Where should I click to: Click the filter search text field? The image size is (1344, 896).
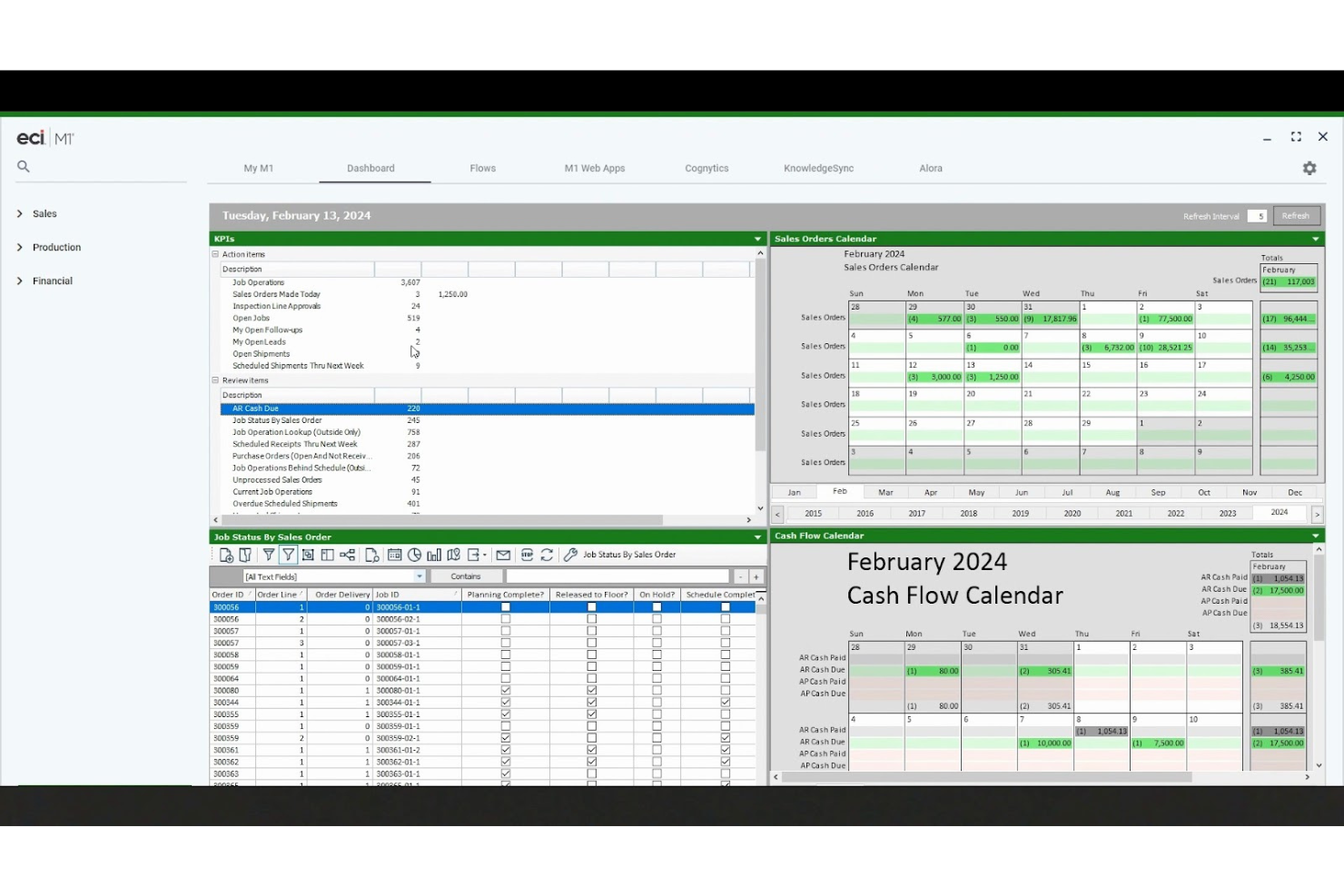pyautogui.click(x=618, y=576)
